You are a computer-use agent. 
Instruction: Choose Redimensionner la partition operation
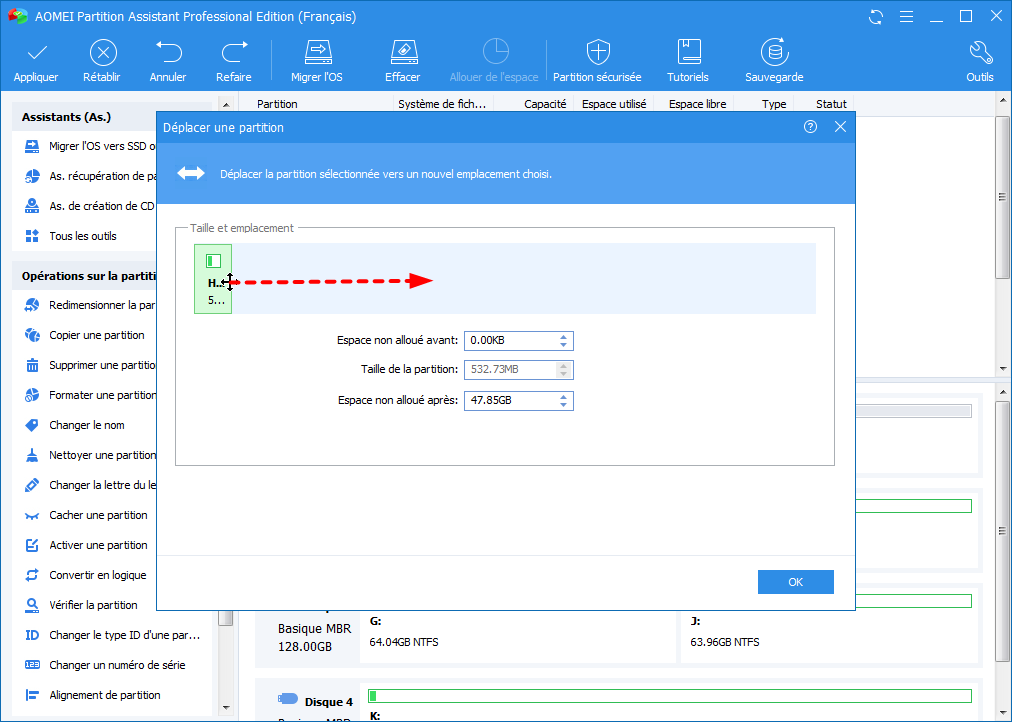(x=90, y=305)
